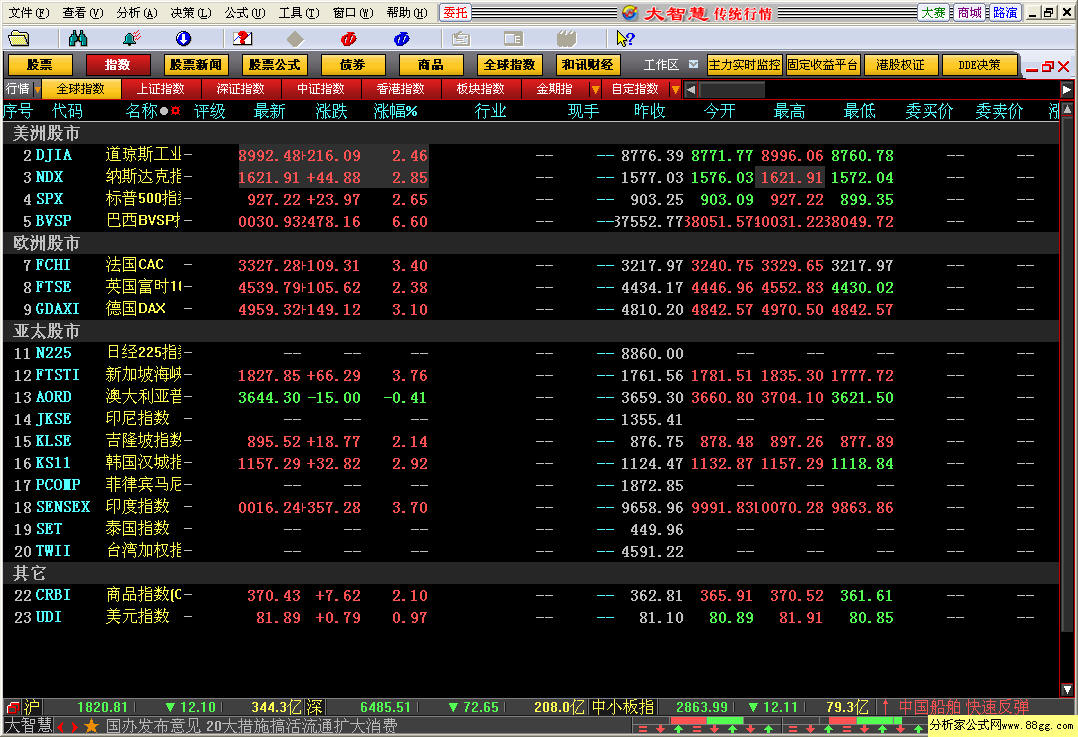
Task: Select the 指数 category button
Action: [x=118, y=65]
